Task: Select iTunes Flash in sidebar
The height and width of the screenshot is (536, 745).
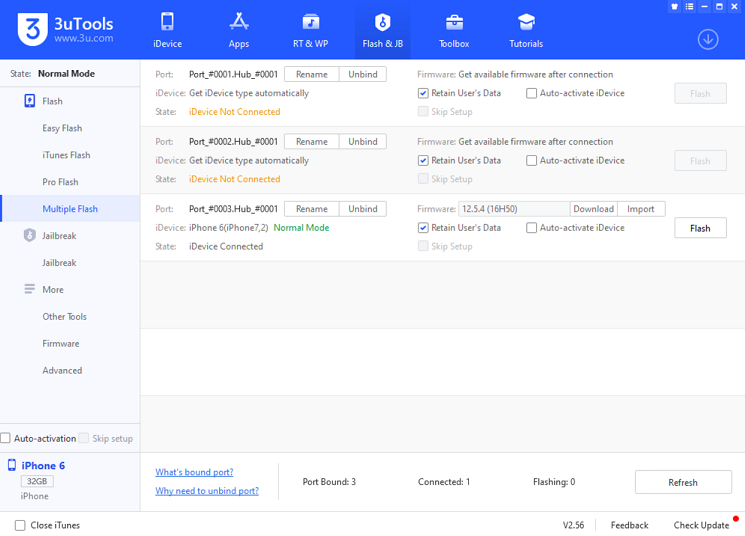Action: click(66, 155)
